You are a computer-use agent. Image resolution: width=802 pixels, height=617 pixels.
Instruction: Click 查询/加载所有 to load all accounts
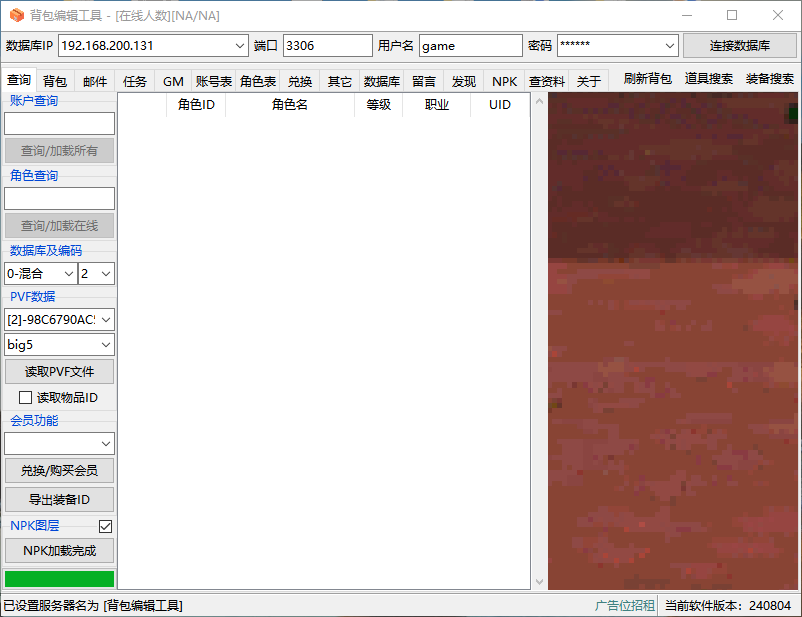point(59,150)
